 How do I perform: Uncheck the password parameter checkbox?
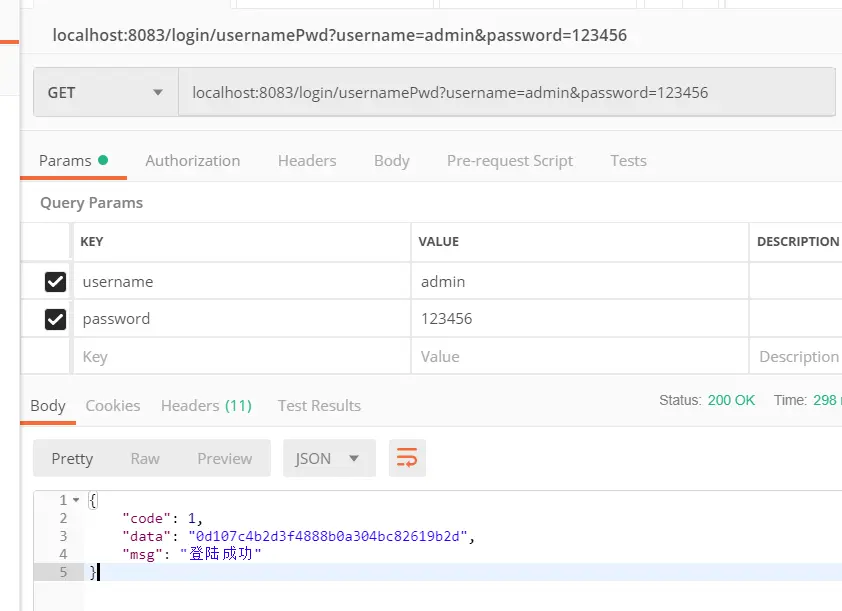[56, 319]
